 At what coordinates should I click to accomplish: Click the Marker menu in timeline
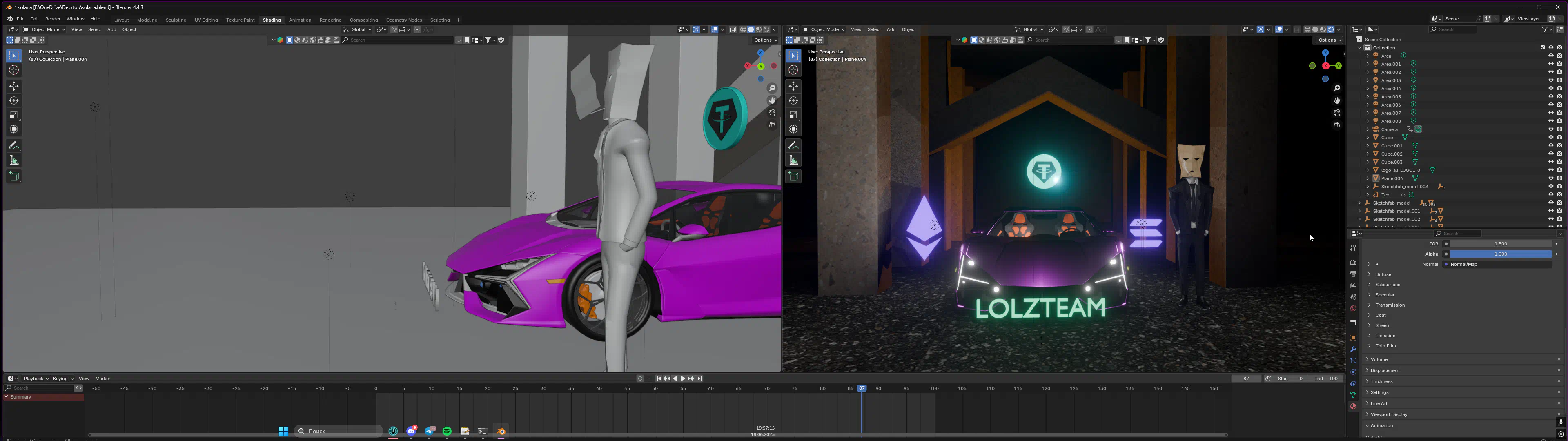[x=103, y=379]
